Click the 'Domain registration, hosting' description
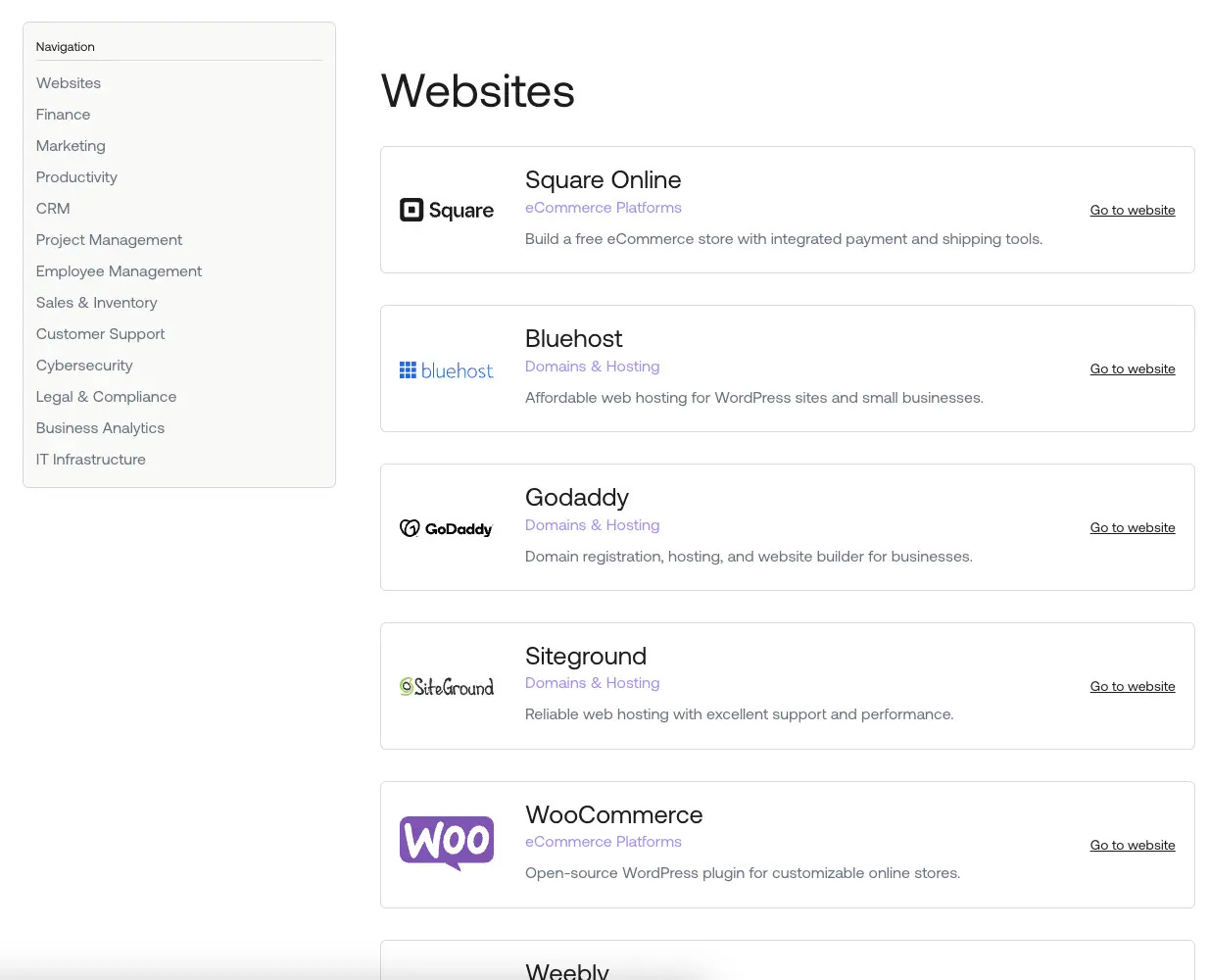This screenshot has height=980, width=1209. (749, 557)
